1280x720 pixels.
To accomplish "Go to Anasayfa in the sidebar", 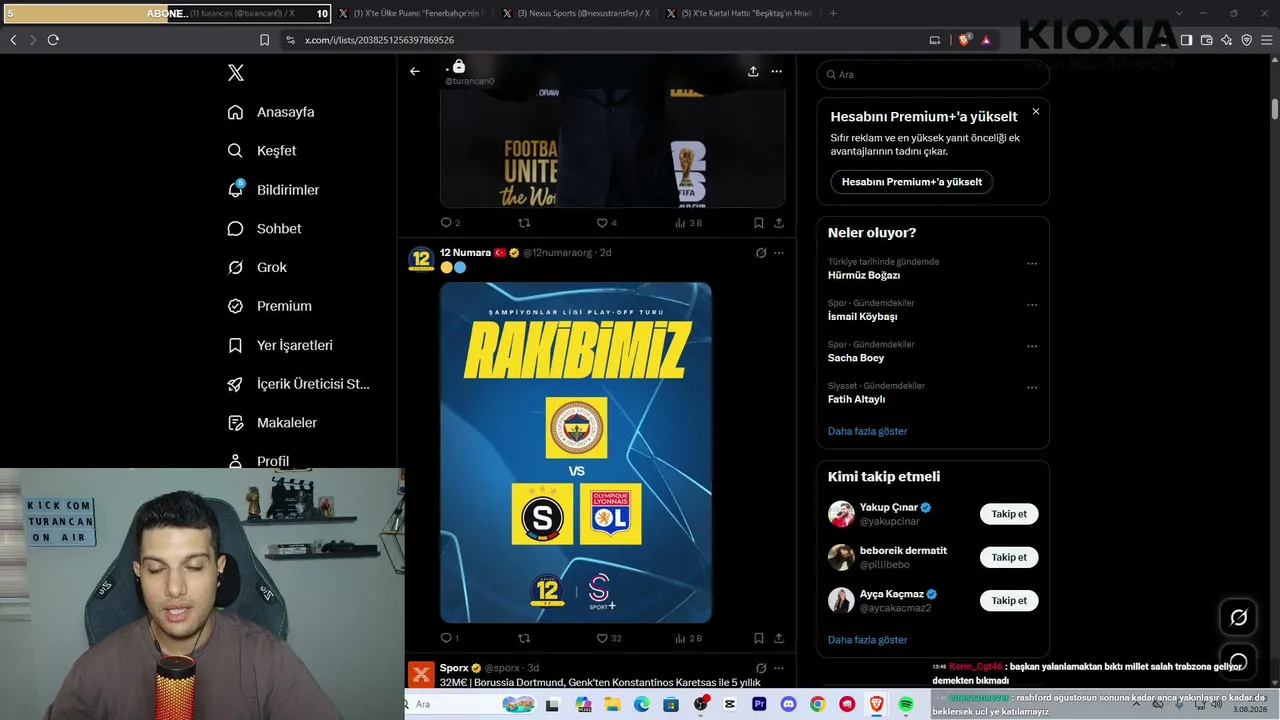I will click(x=271, y=112).
